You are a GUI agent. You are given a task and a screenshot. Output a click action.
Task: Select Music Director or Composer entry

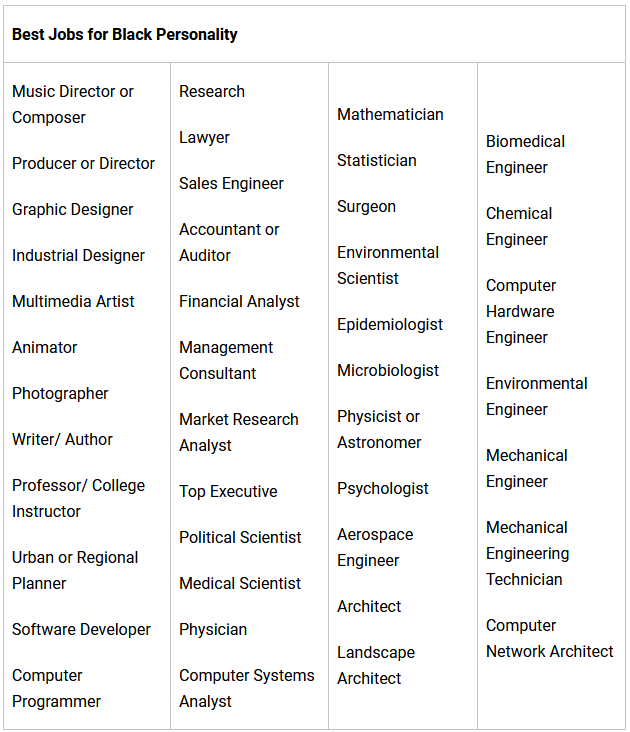(x=72, y=104)
